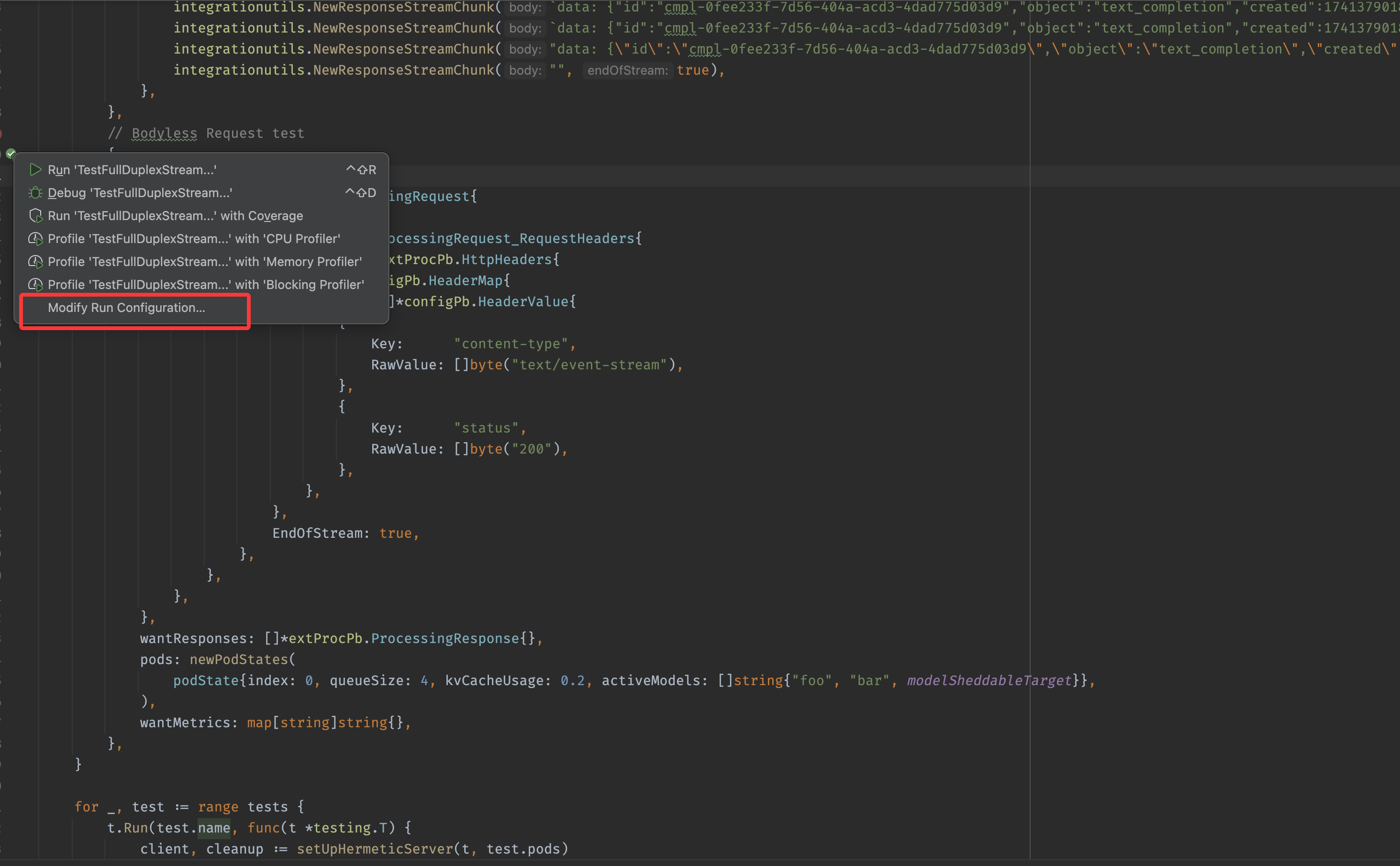Screen dimensions: 1400x866
Task: Click 't.Run' call in the loop
Action: pos(128,828)
